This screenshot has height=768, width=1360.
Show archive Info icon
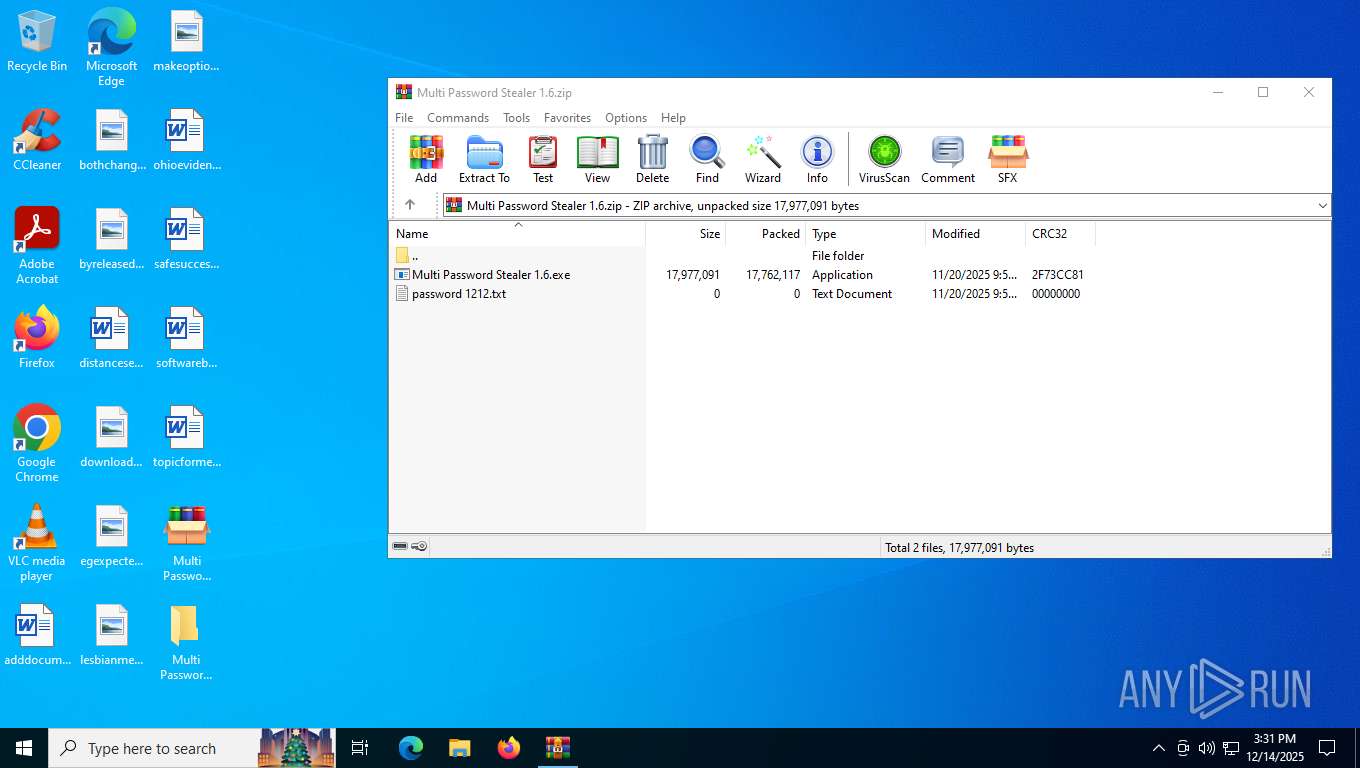817,160
